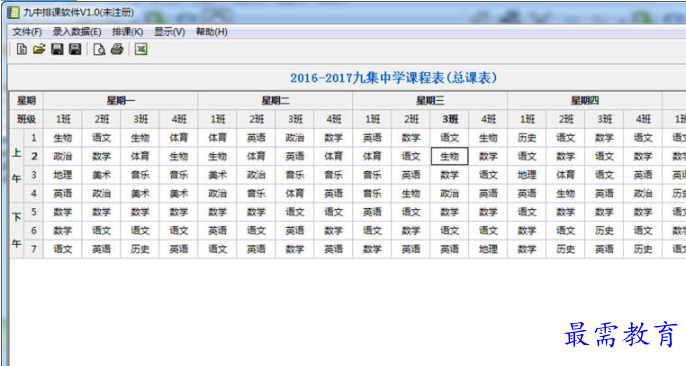Select 星期四 1班 period 1 历史 cell
The image size is (686, 366).
(527, 138)
